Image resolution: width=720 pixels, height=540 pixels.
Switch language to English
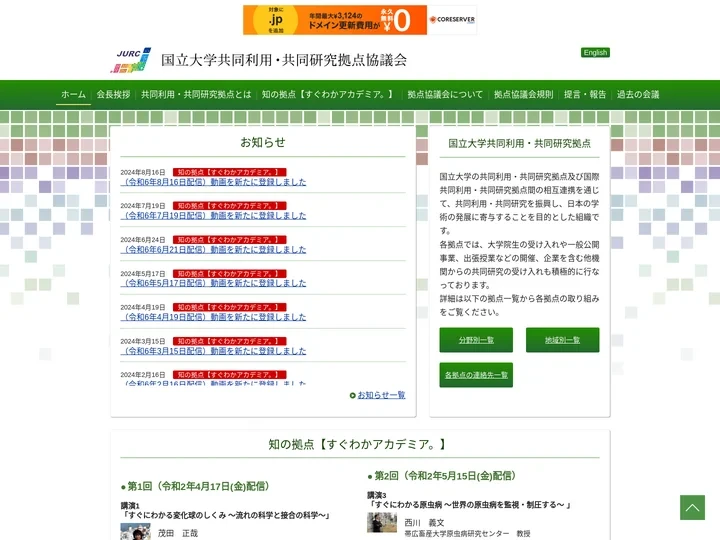595,53
